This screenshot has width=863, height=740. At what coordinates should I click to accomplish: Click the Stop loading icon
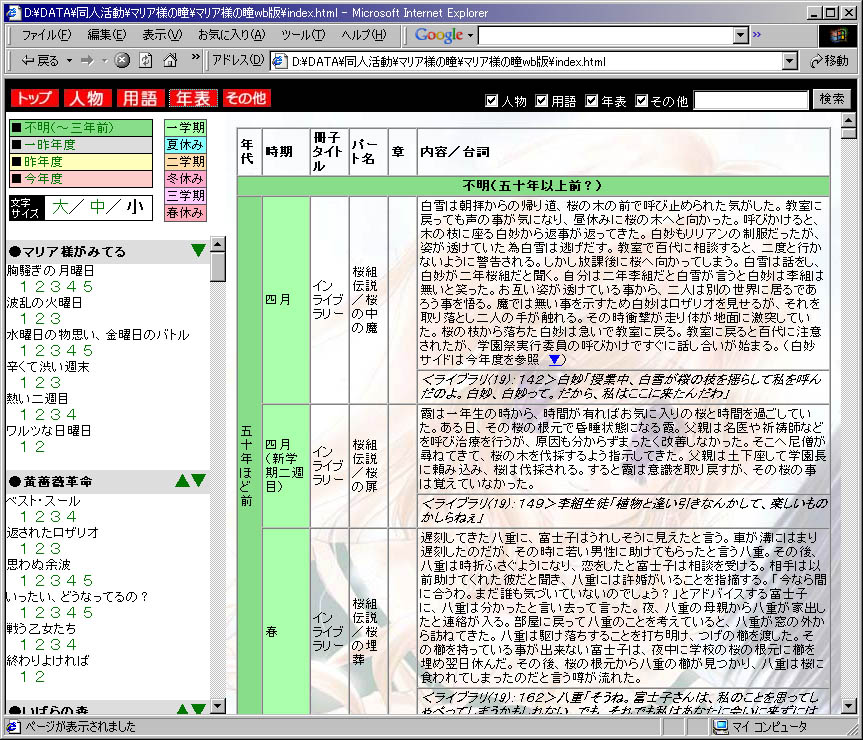[x=122, y=60]
